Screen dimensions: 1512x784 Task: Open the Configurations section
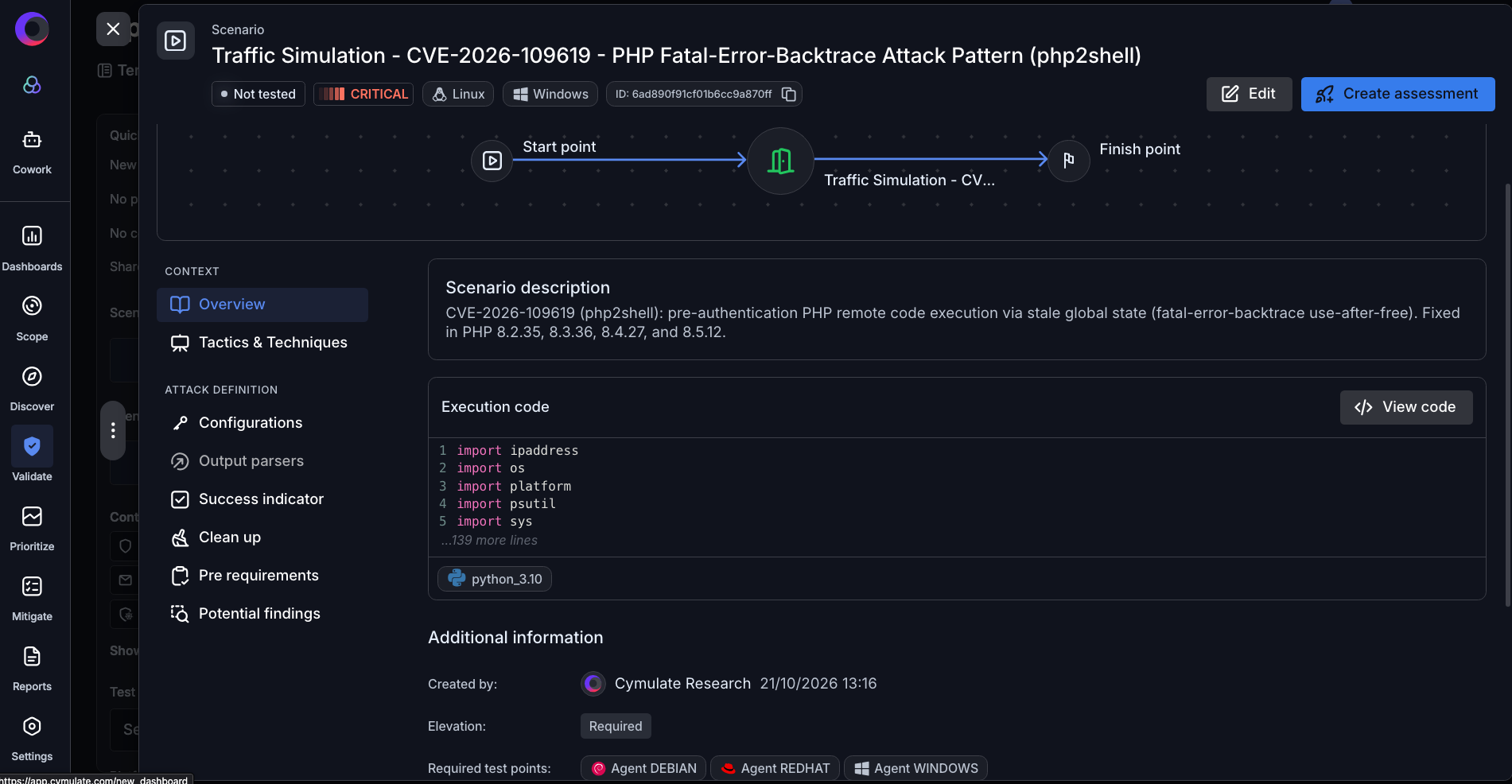(x=262, y=423)
